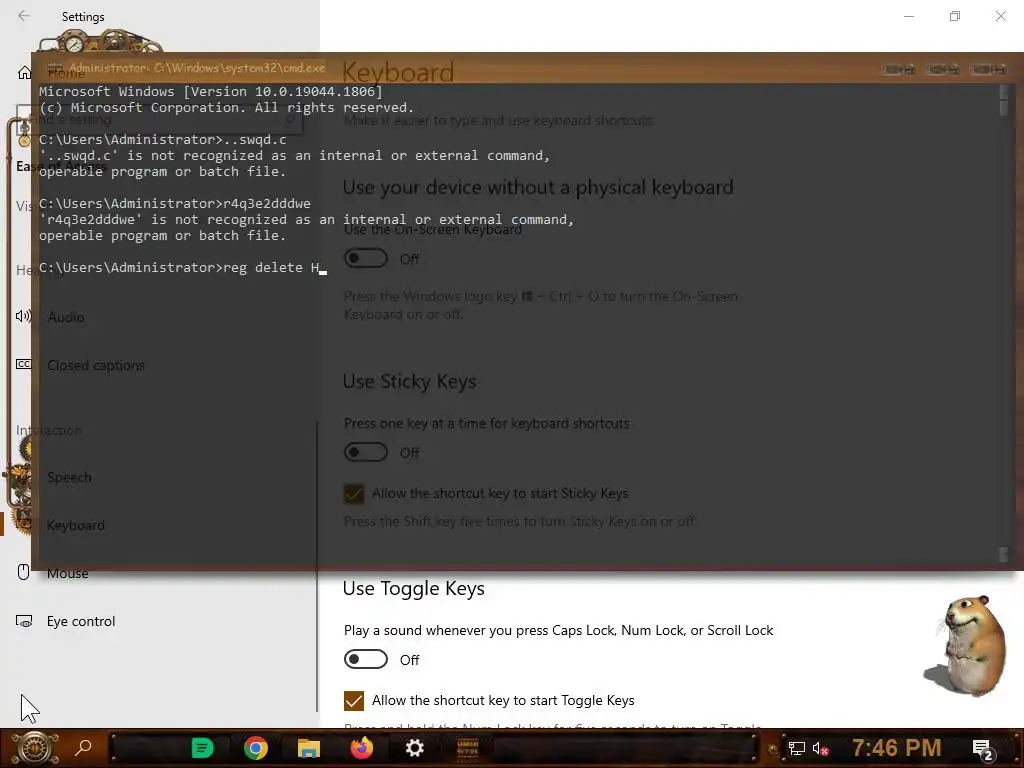Select Keyboard in the sidebar

(x=76, y=526)
